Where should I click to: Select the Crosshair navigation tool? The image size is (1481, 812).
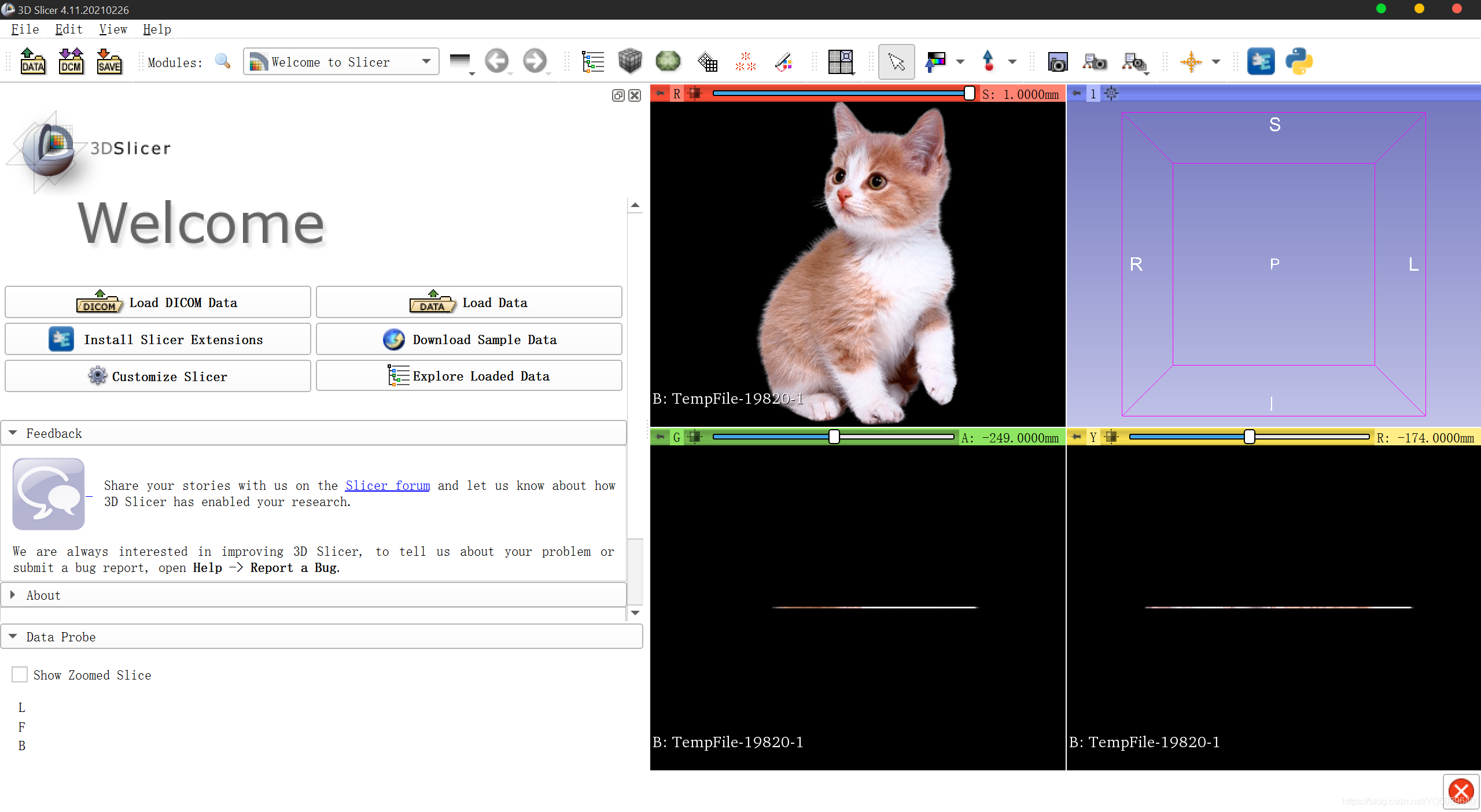point(1192,62)
